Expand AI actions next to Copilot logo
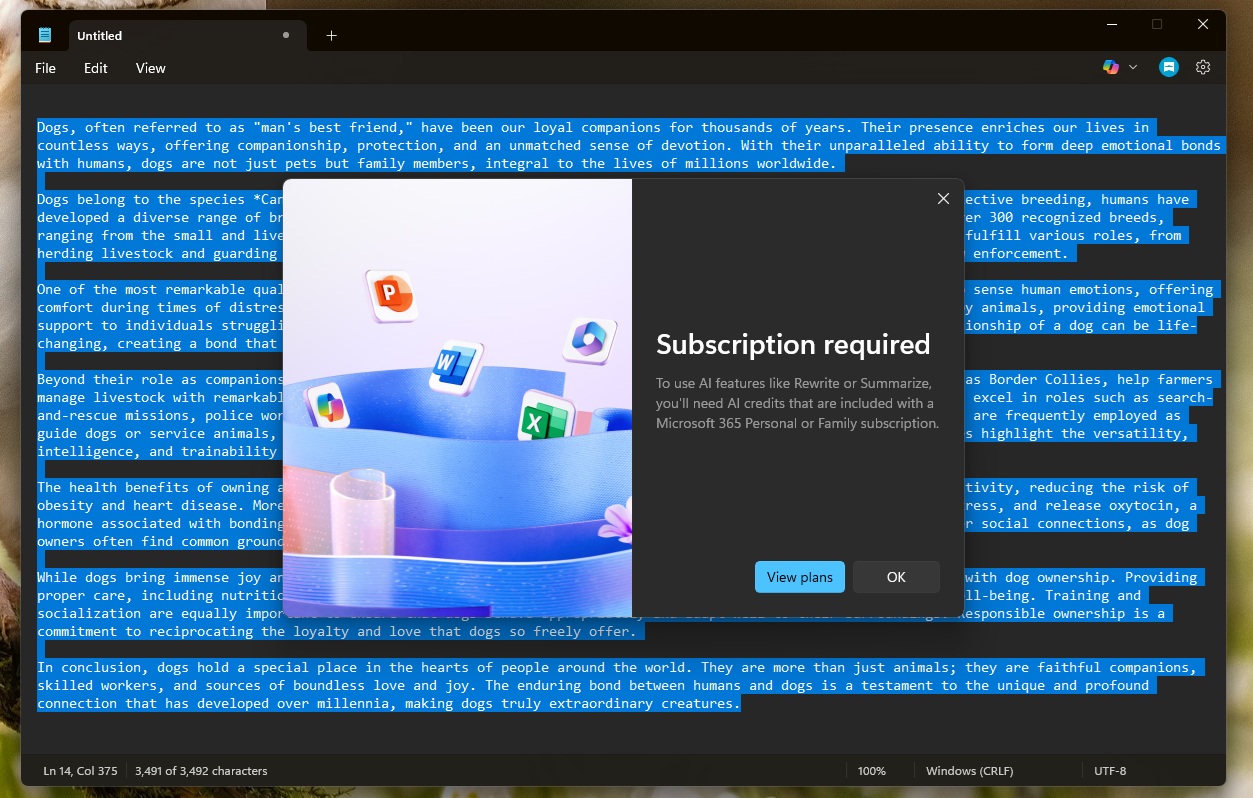The width and height of the screenshot is (1253, 798). [x=1133, y=67]
